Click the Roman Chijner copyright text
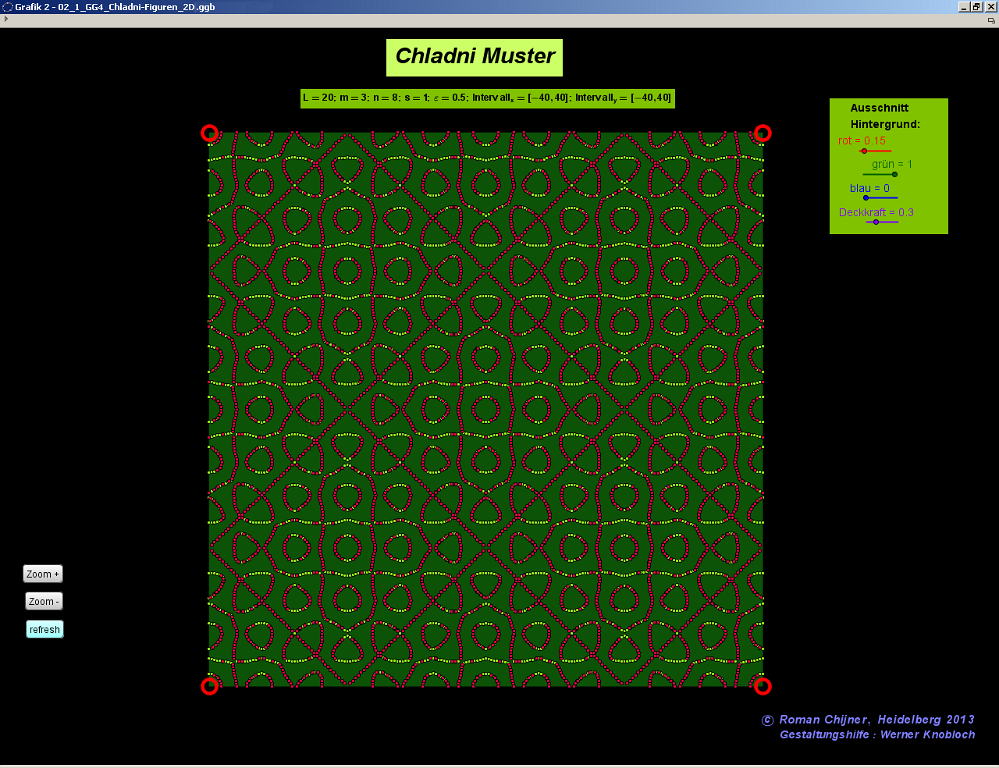This screenshot has width=999, height=768. click(x=868, y=720)
